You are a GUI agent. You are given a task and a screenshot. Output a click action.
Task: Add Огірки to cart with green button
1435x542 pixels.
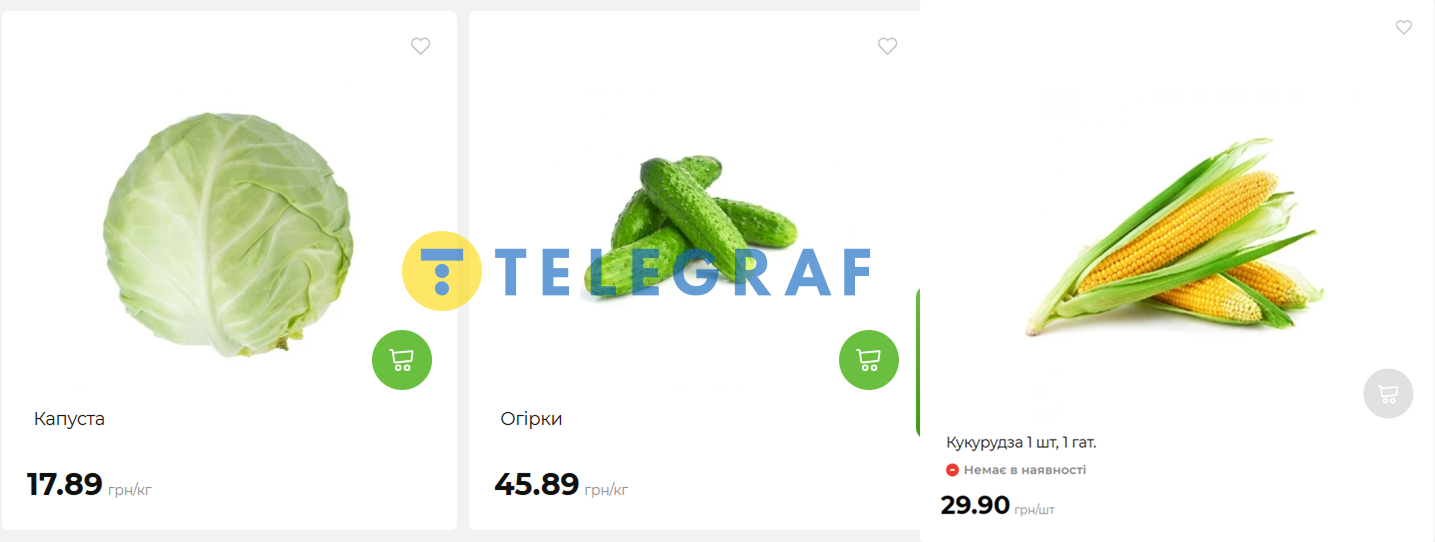pyautogui.click(x=869, y=360)
